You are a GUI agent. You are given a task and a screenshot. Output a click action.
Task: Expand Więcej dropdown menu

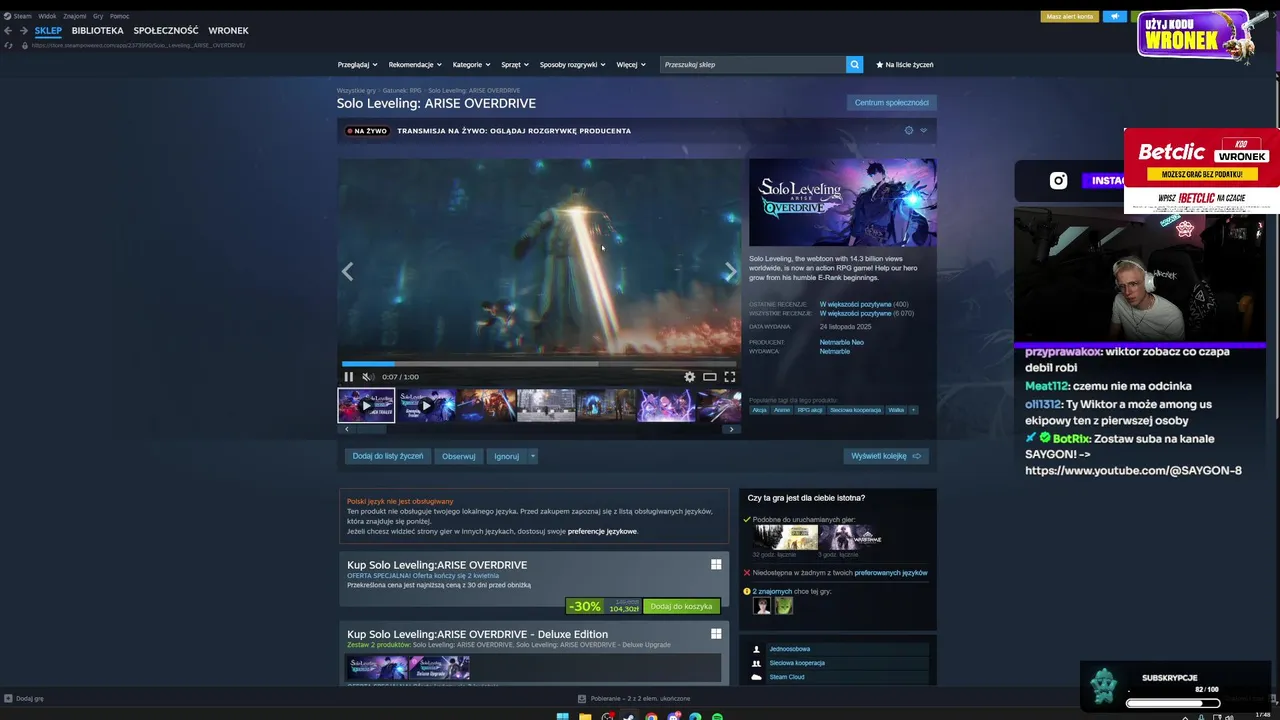tap(631, 64)
